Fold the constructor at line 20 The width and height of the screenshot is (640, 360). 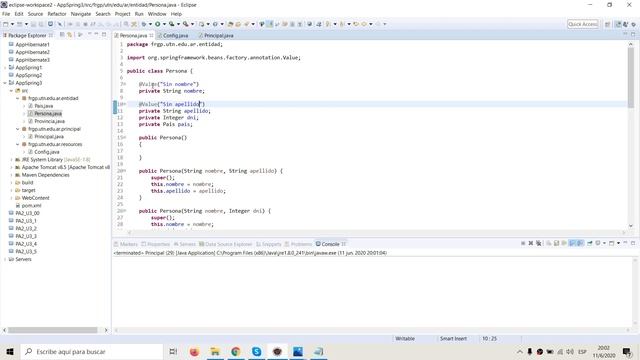click(124, 171)
